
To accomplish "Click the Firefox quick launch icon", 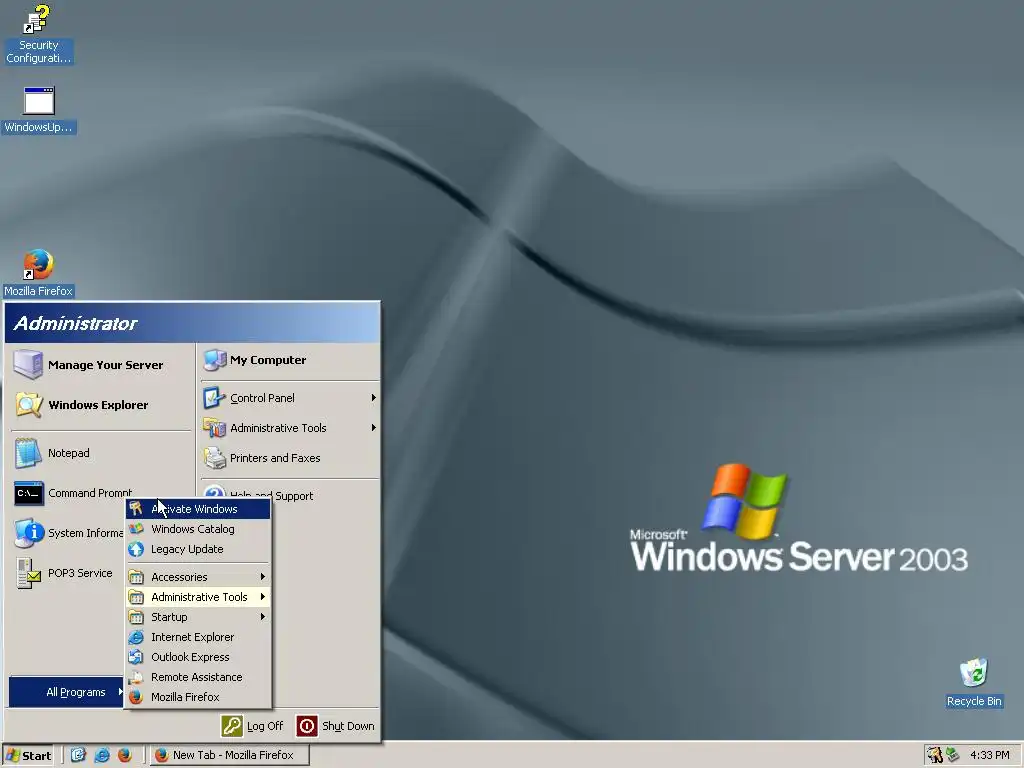I will click(125, 755).
